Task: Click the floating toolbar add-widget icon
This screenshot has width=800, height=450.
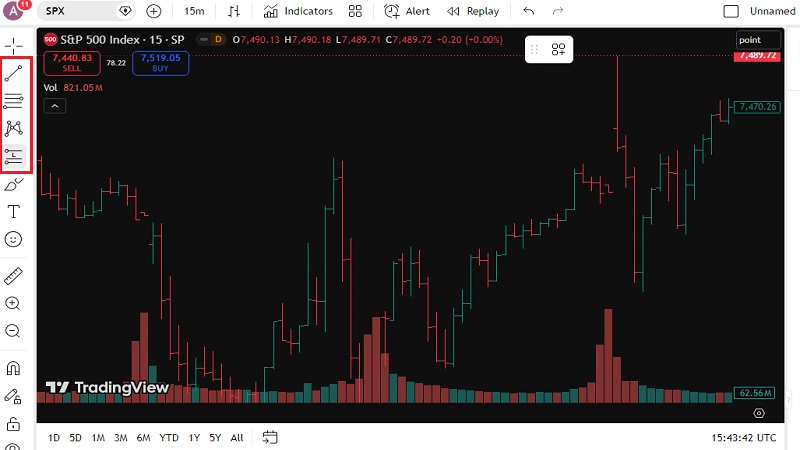Action: (x=558, y=49)
